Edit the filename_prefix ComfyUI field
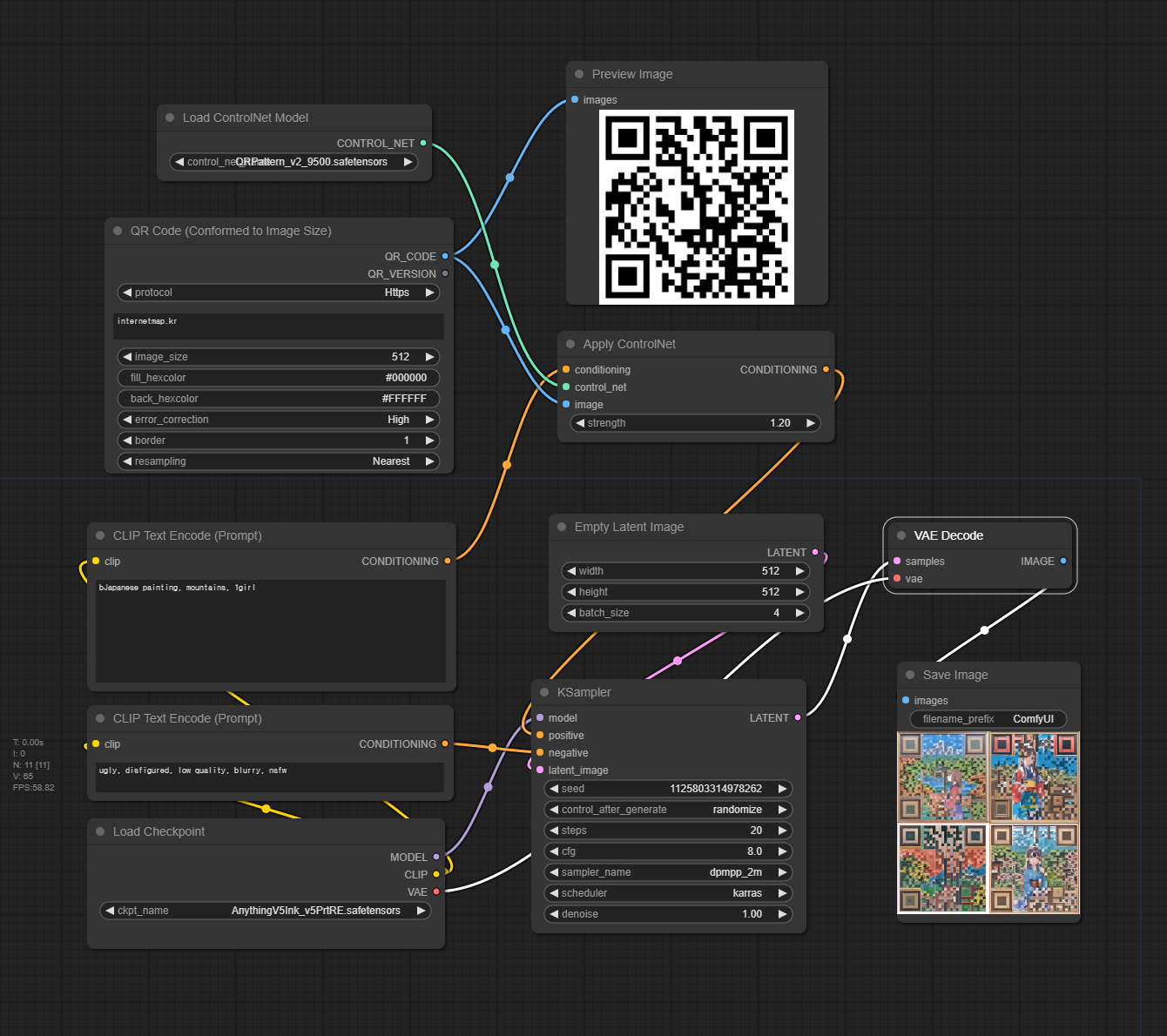 pyautogui.click(x=988, y=719)
